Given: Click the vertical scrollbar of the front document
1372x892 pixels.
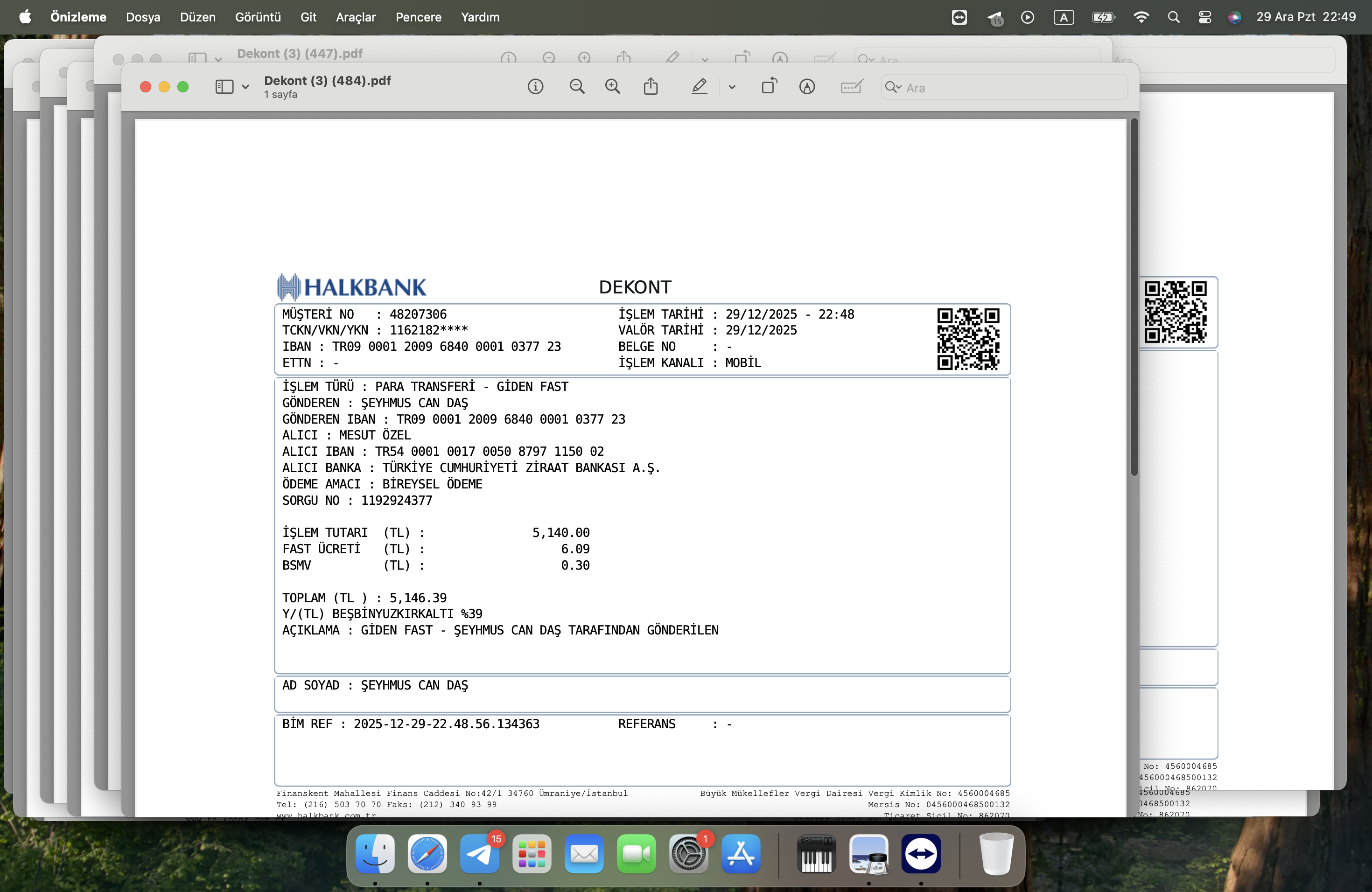Looking at the screenshot, I should pyautogui.click(x=1134, y=297).
